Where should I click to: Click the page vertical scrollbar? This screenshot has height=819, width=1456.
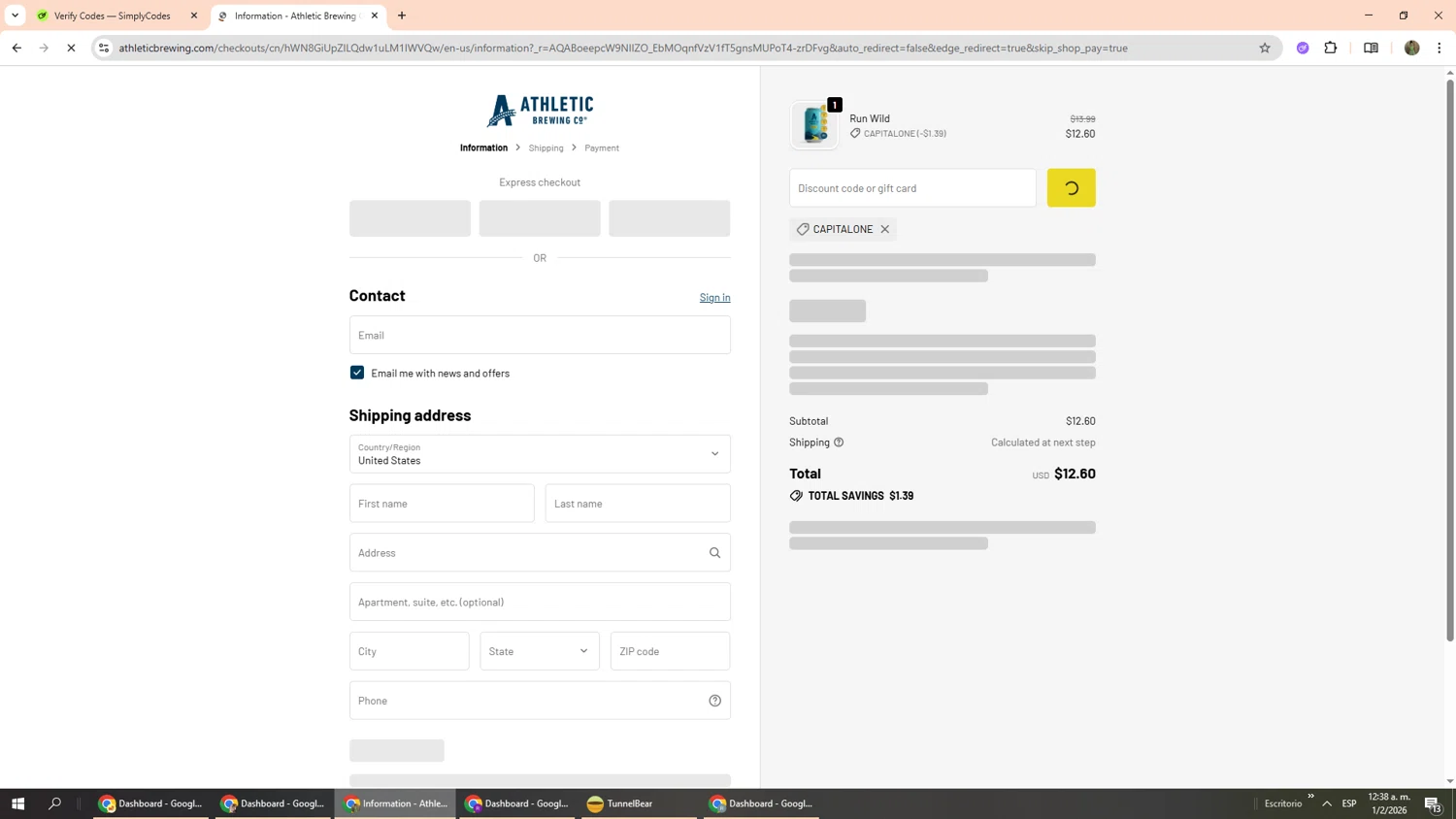[1450, 360]
